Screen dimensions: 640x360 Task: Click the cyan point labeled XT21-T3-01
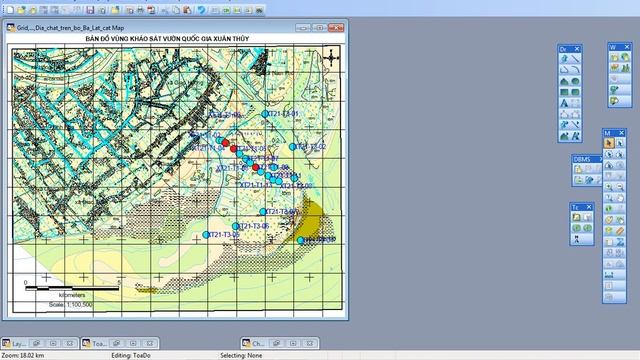point(264,114)
